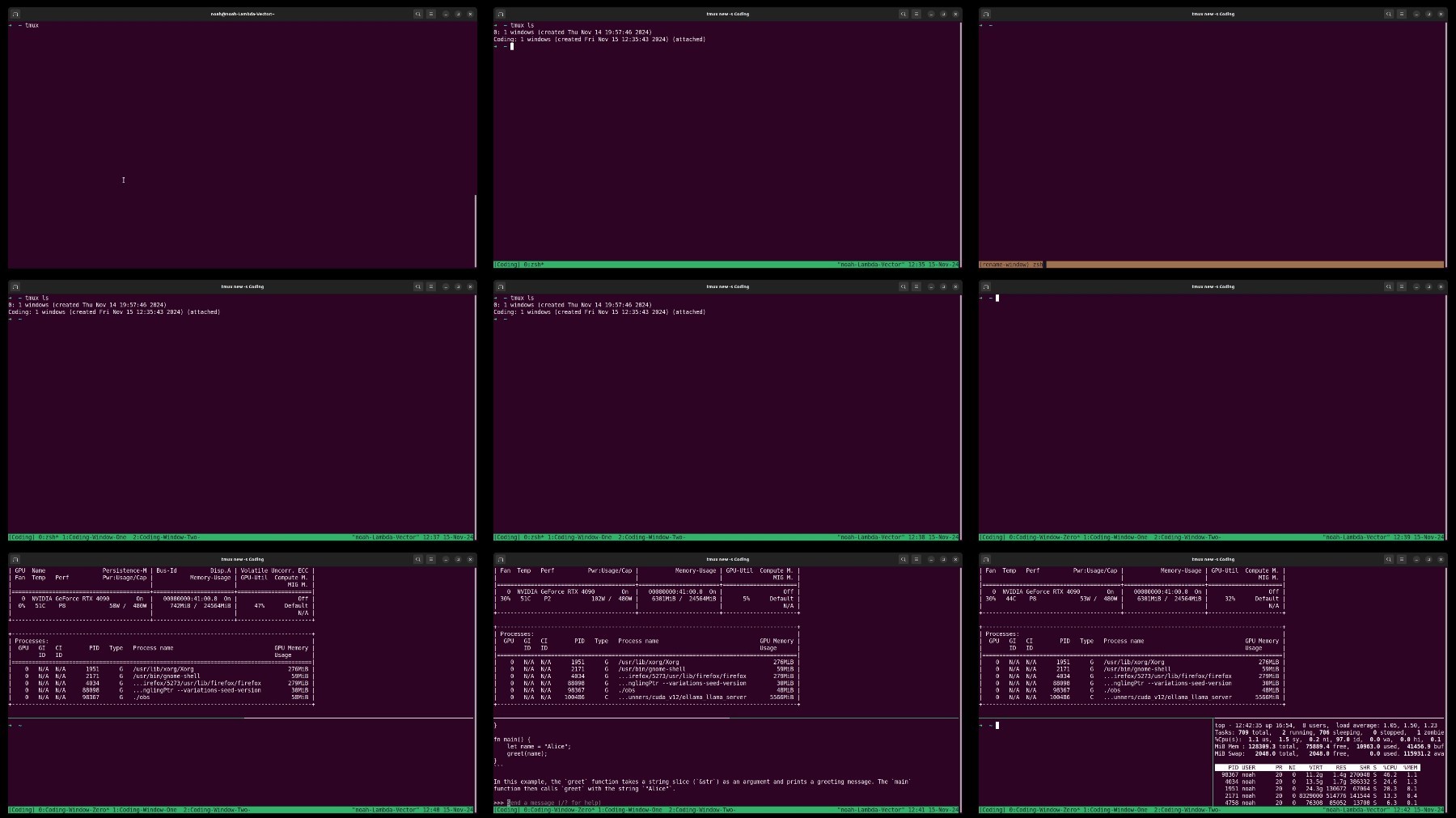
Task: Click the new-tab icon in the 12:38 terminal
Action: (501, 286)
